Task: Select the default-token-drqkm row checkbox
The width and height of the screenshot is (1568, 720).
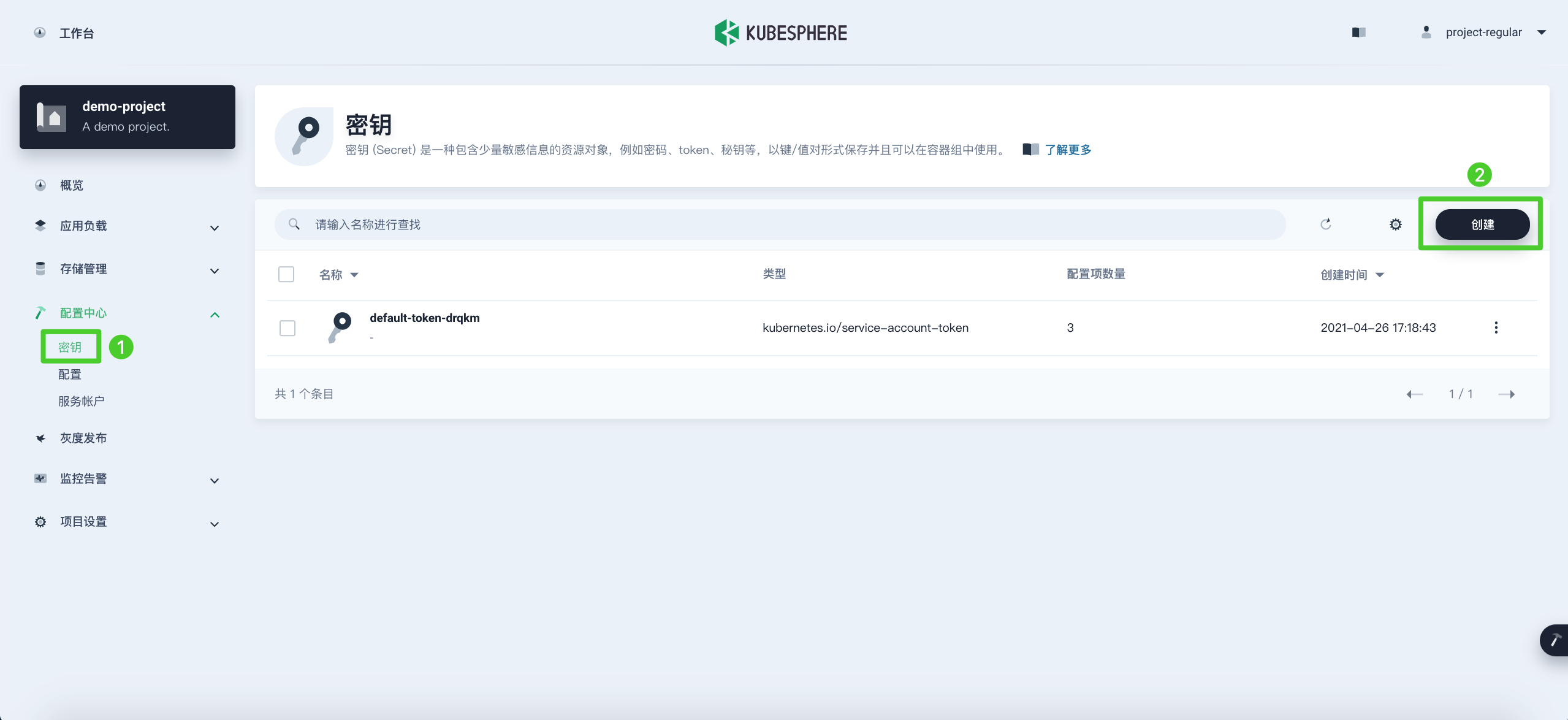Action: tap(287, 328)
